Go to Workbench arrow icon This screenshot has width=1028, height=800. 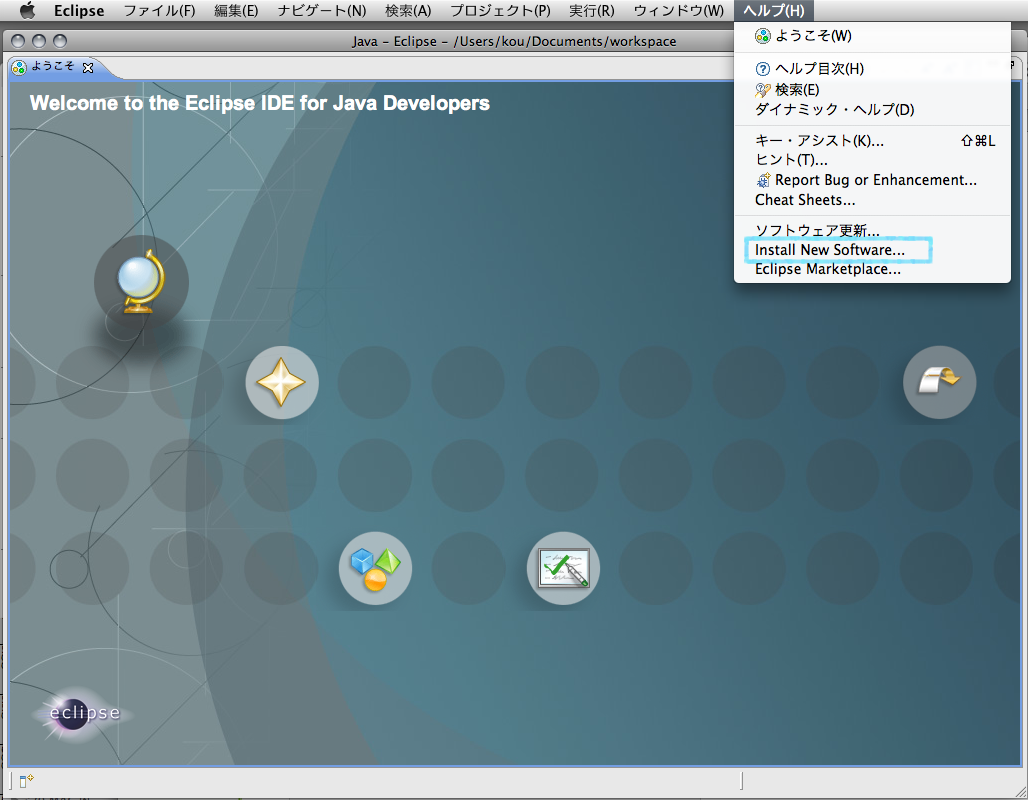[x=939, y=382]
